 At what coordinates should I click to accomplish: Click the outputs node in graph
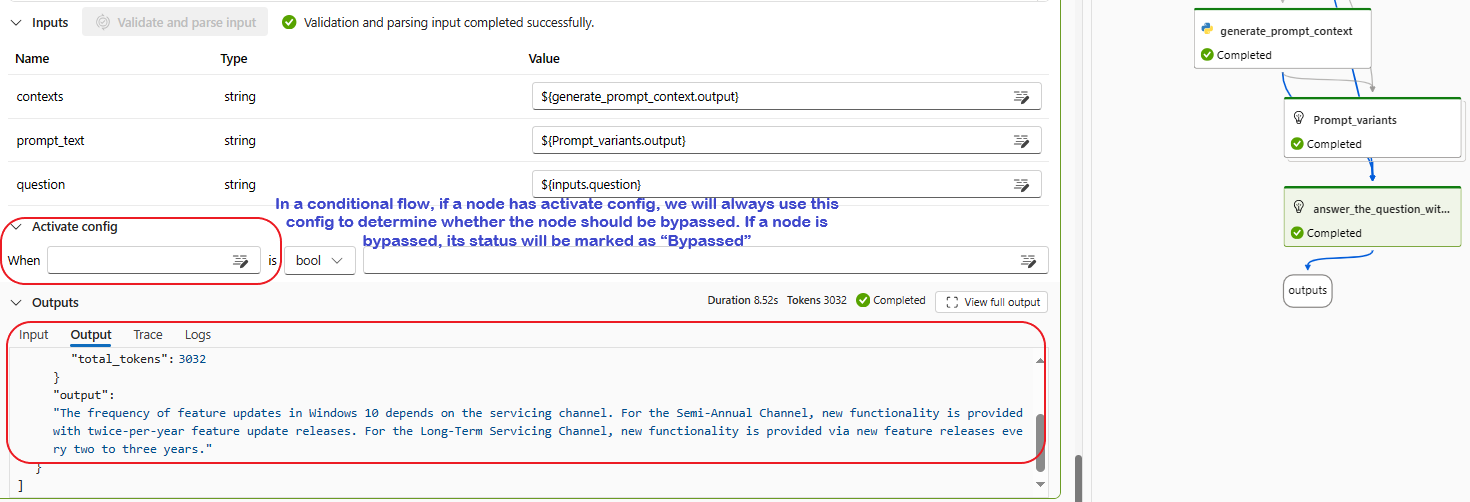[1307, 291]
